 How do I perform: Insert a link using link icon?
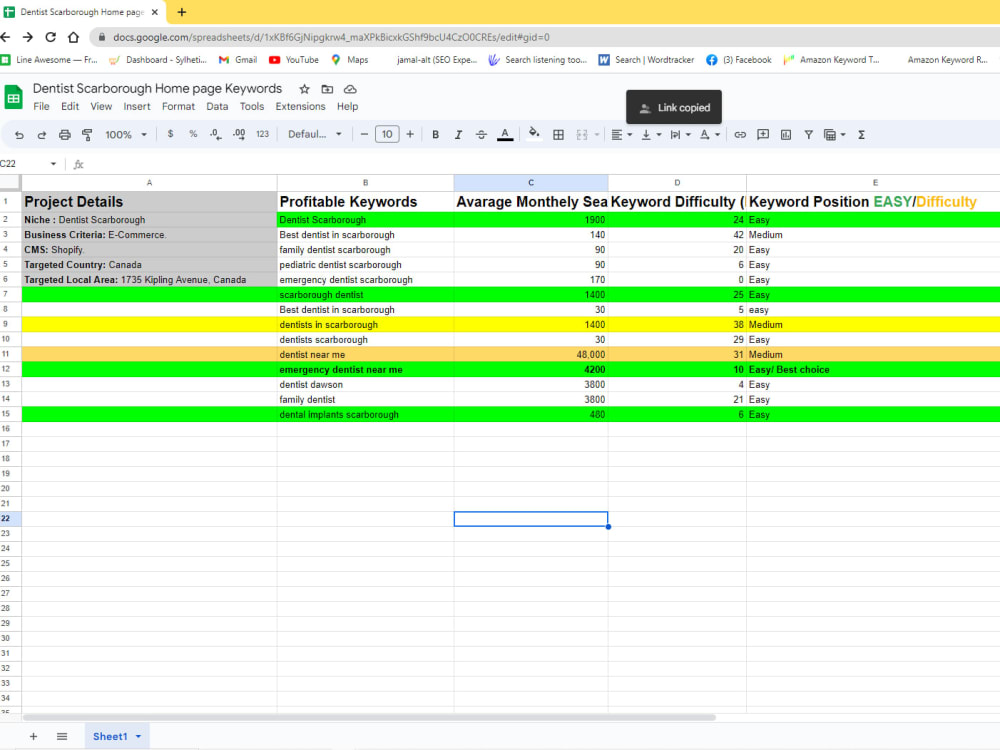(740, 135)
